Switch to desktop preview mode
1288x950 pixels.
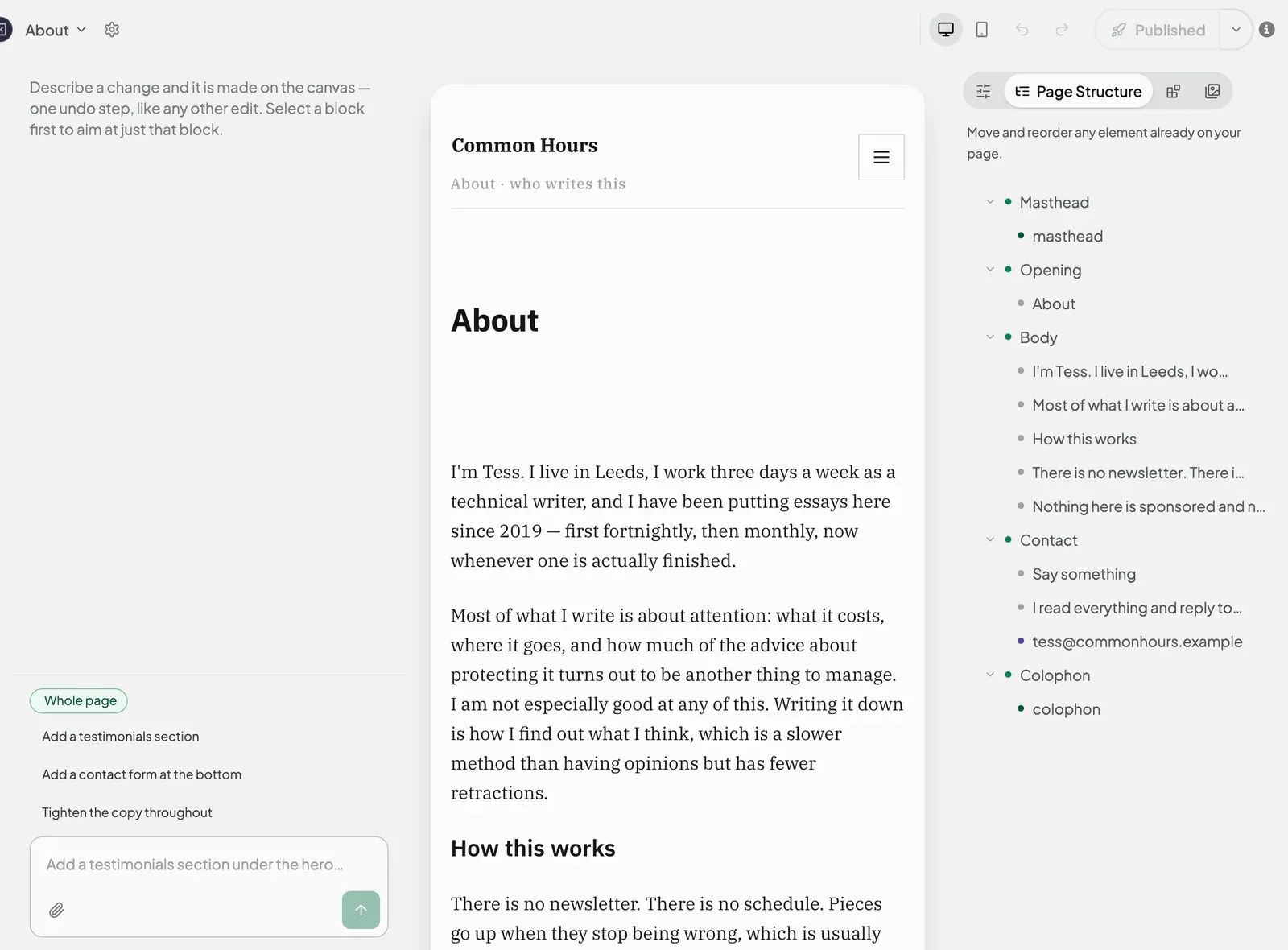pos(946,30)
